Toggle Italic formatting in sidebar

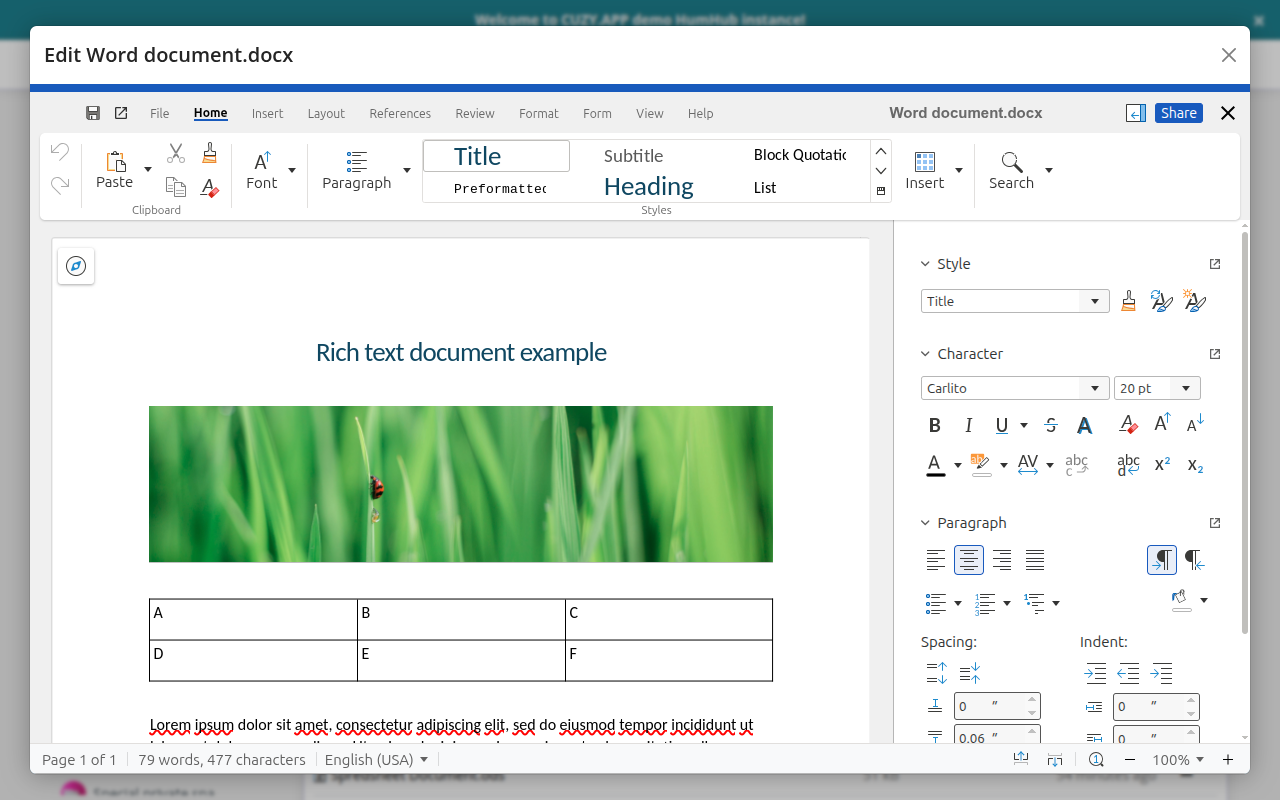click(x=968, y=425)
